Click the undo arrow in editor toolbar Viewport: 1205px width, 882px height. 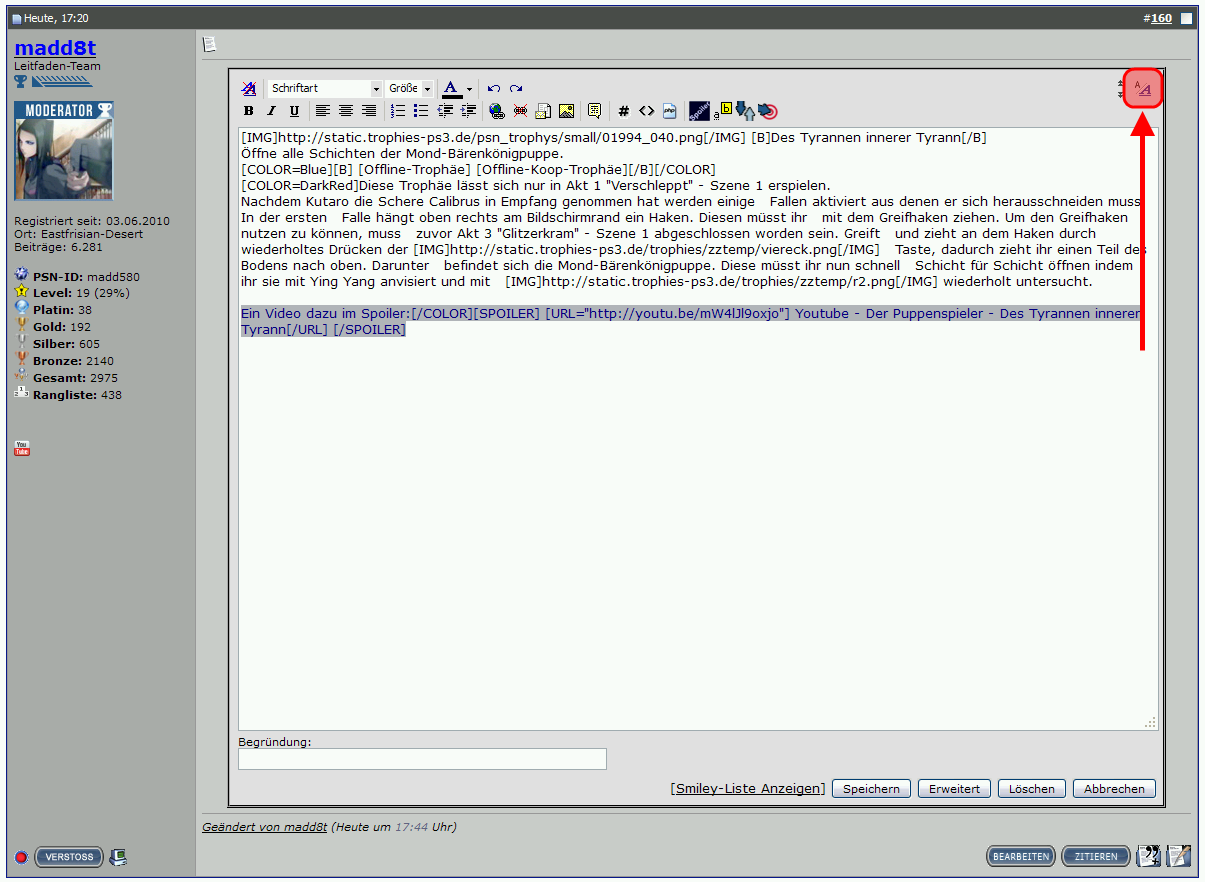493,89
